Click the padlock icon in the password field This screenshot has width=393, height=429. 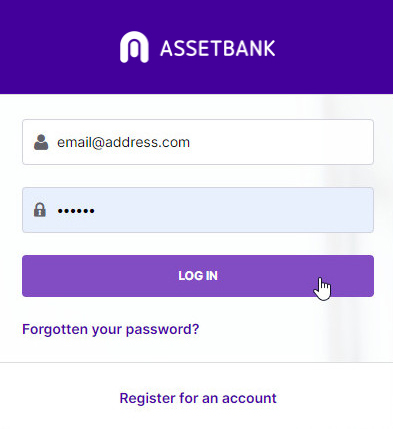40,210
